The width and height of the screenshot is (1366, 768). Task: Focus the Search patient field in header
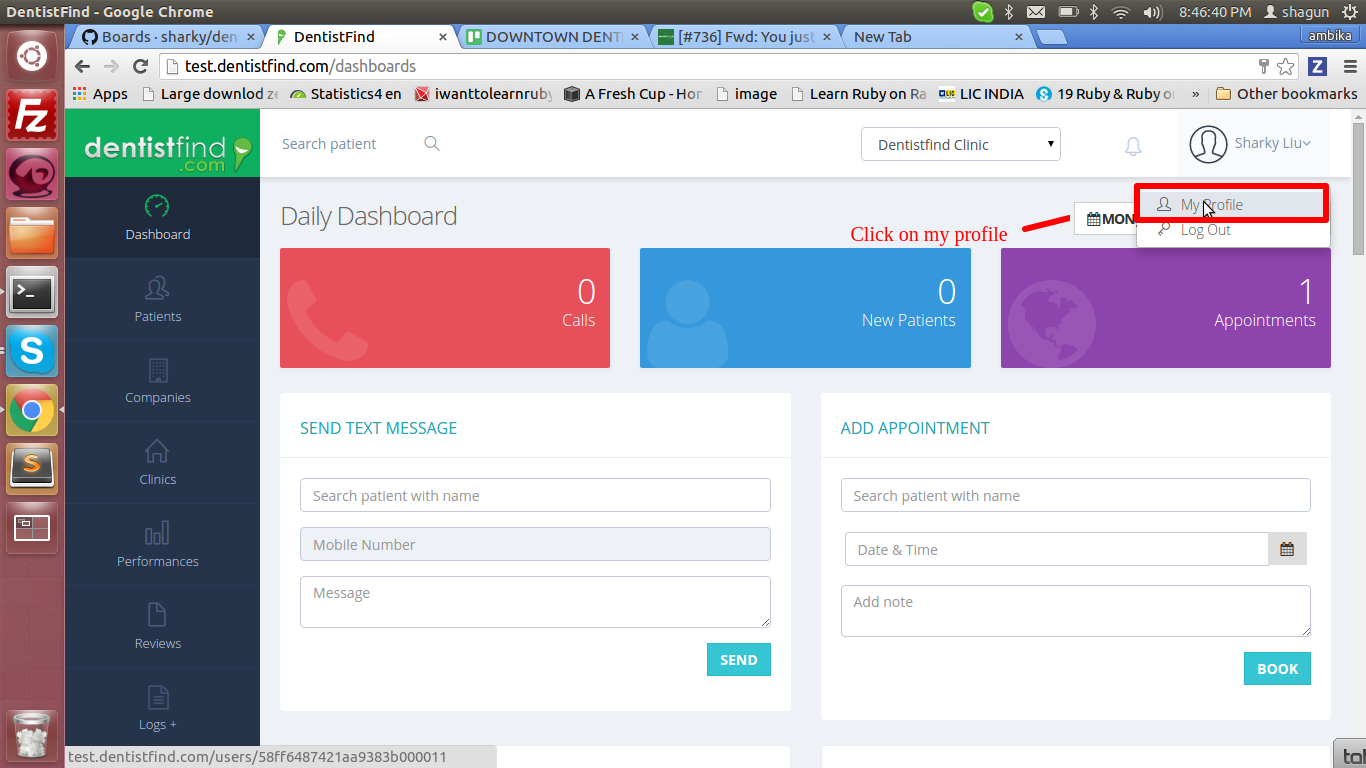345,144
